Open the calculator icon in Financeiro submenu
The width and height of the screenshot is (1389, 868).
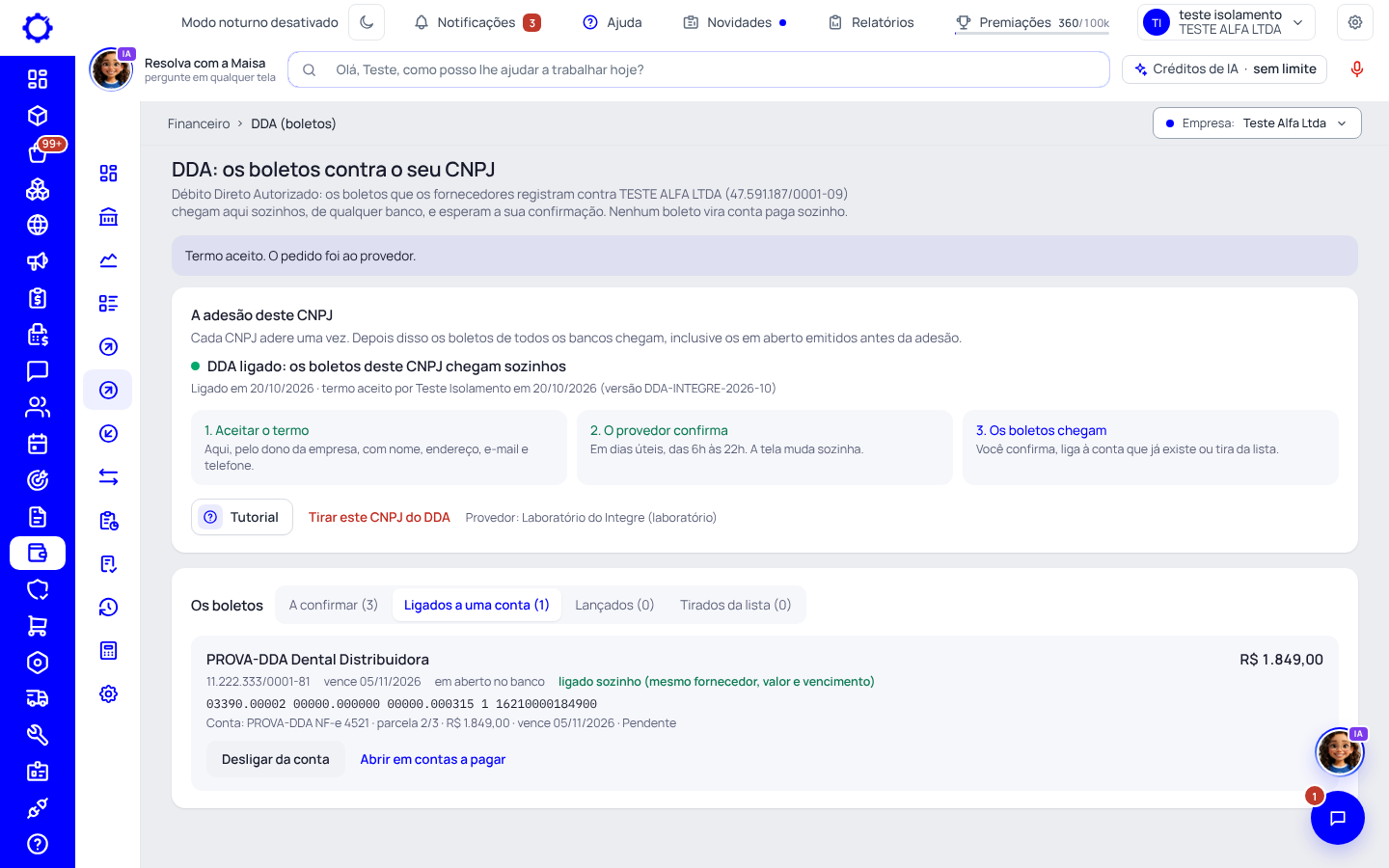tap(108, 650)
